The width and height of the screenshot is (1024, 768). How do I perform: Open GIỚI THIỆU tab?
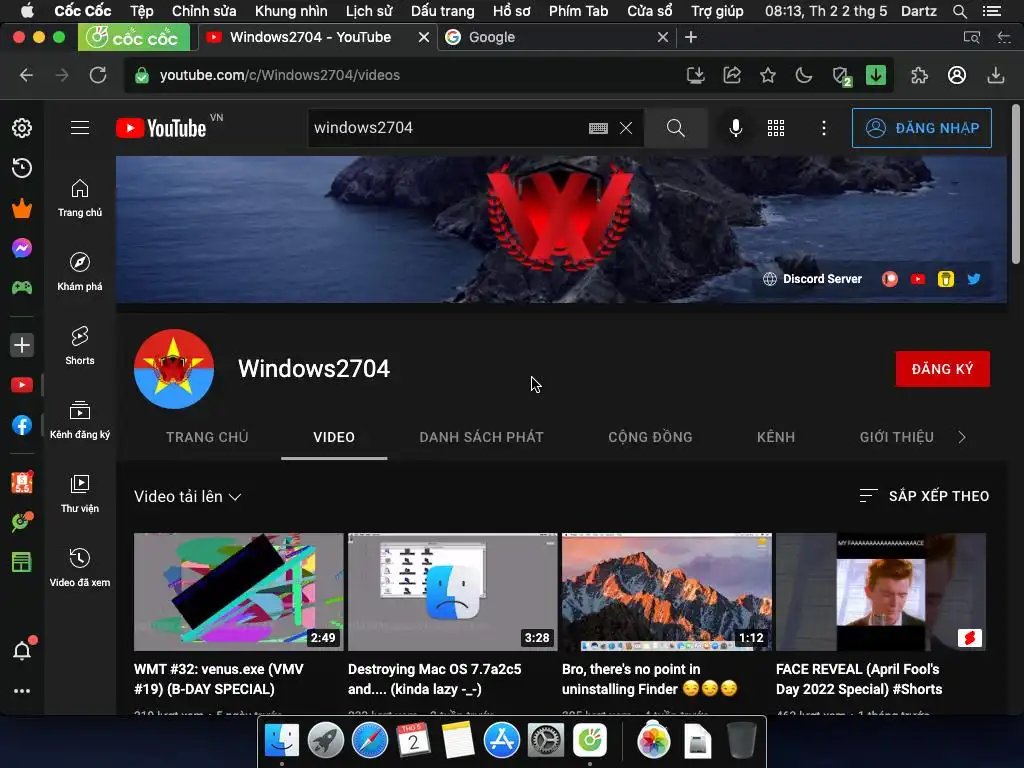(897, 437)
